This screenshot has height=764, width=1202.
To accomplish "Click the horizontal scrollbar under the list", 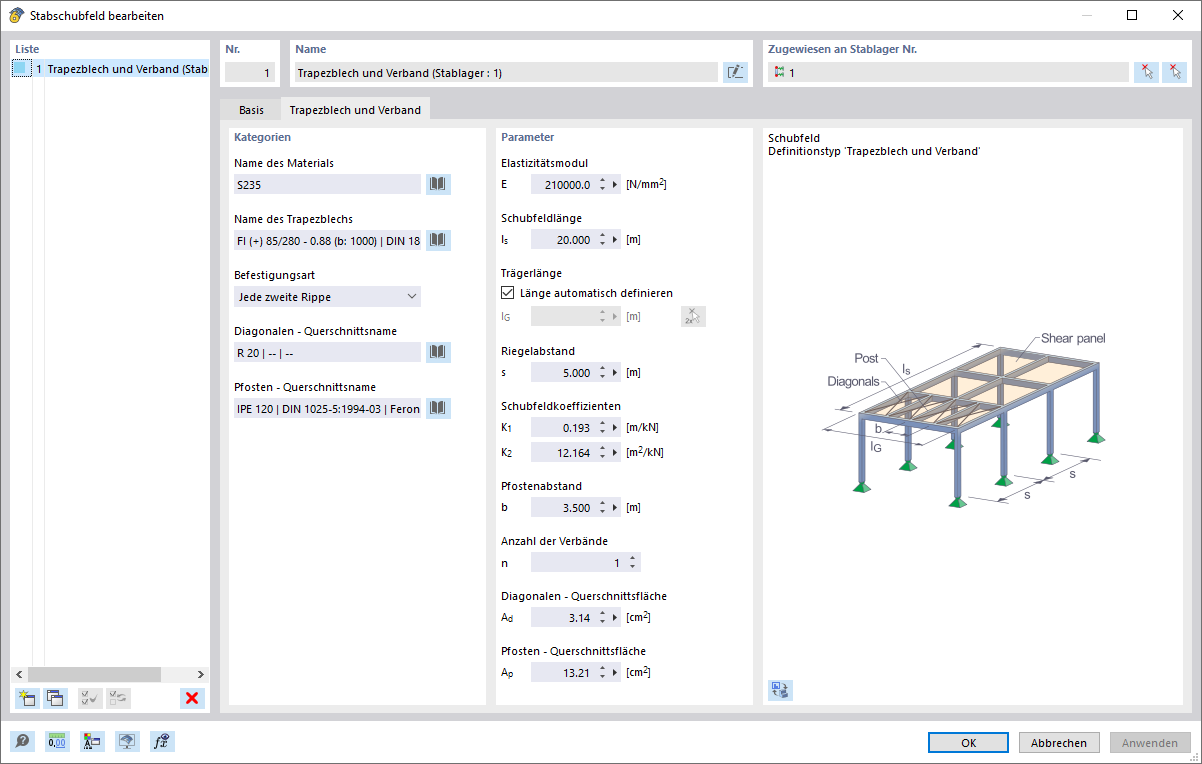I will [94, 674].
